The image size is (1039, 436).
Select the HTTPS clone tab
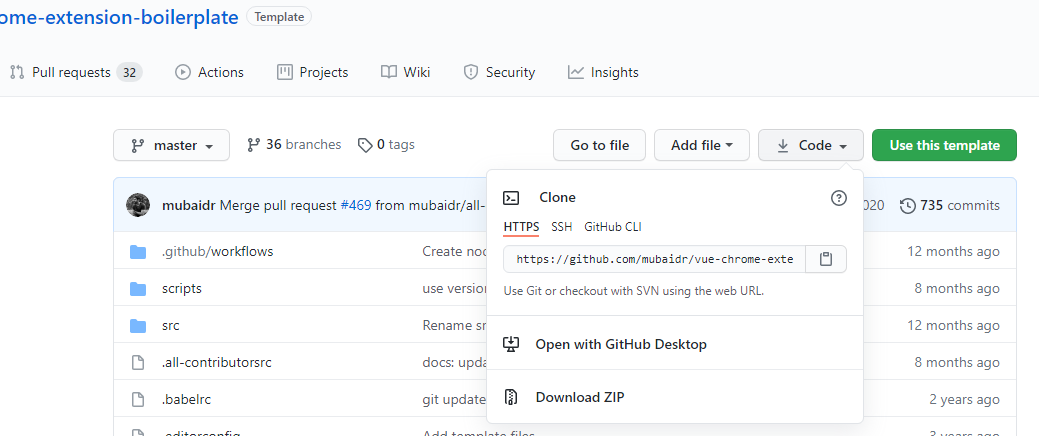[x=521, y=227]
